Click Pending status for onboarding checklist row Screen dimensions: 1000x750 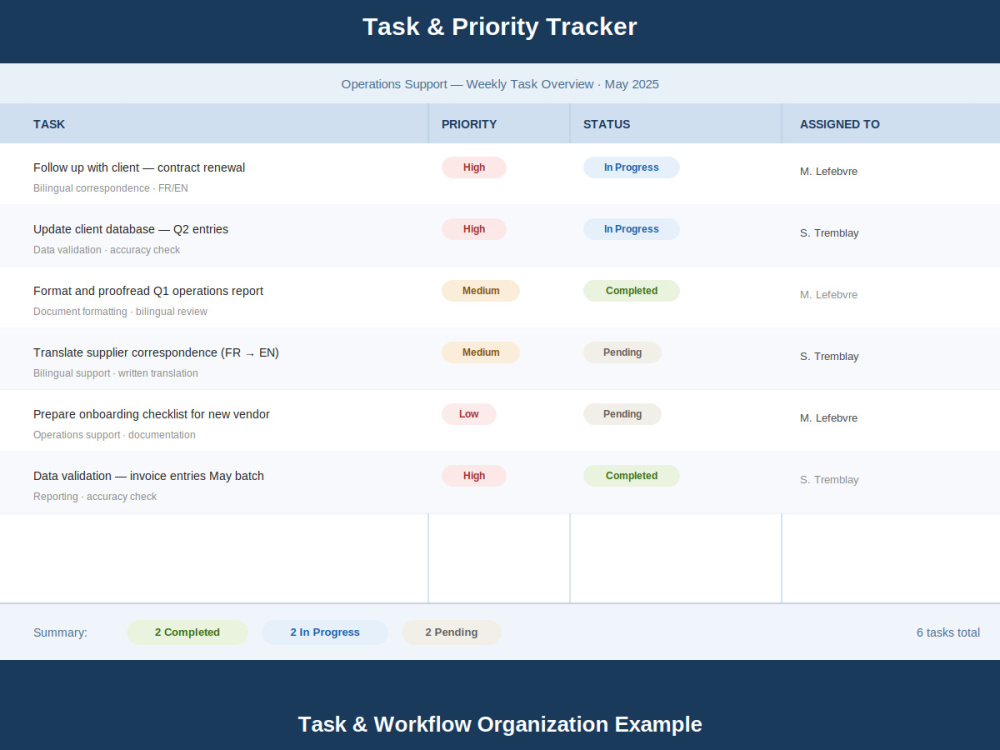point(622,415)
